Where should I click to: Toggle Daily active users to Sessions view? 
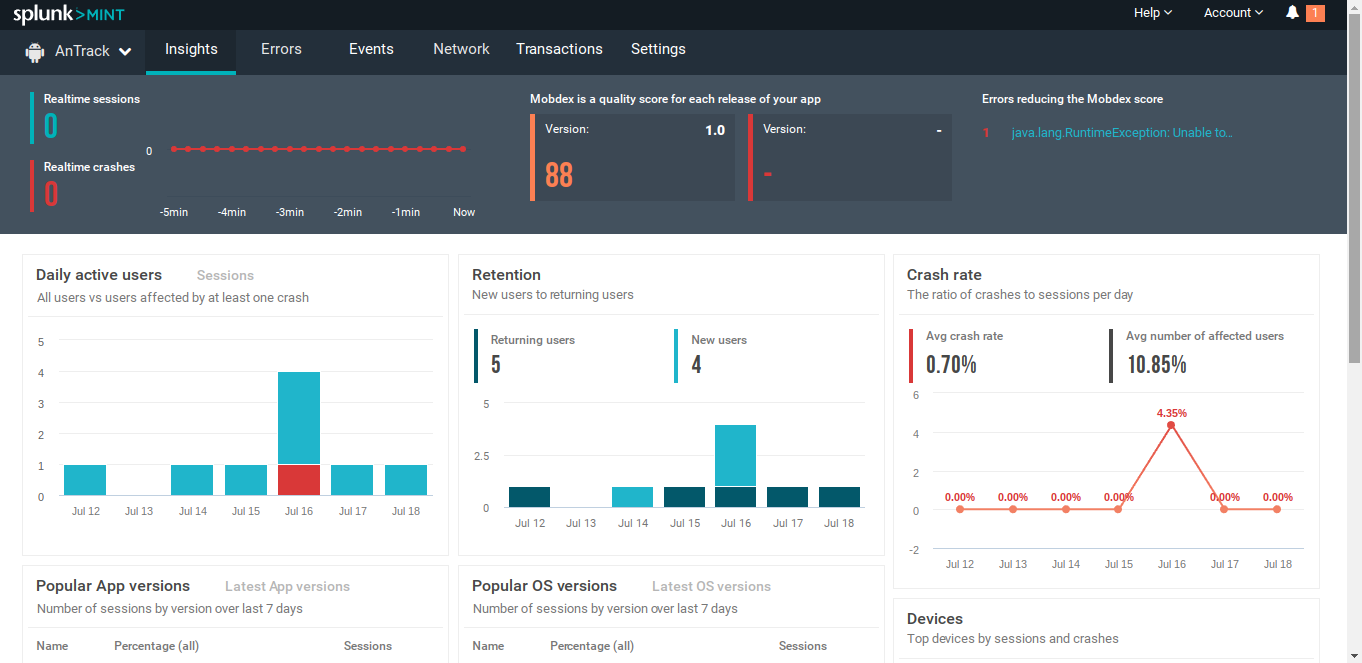point(225,276)
